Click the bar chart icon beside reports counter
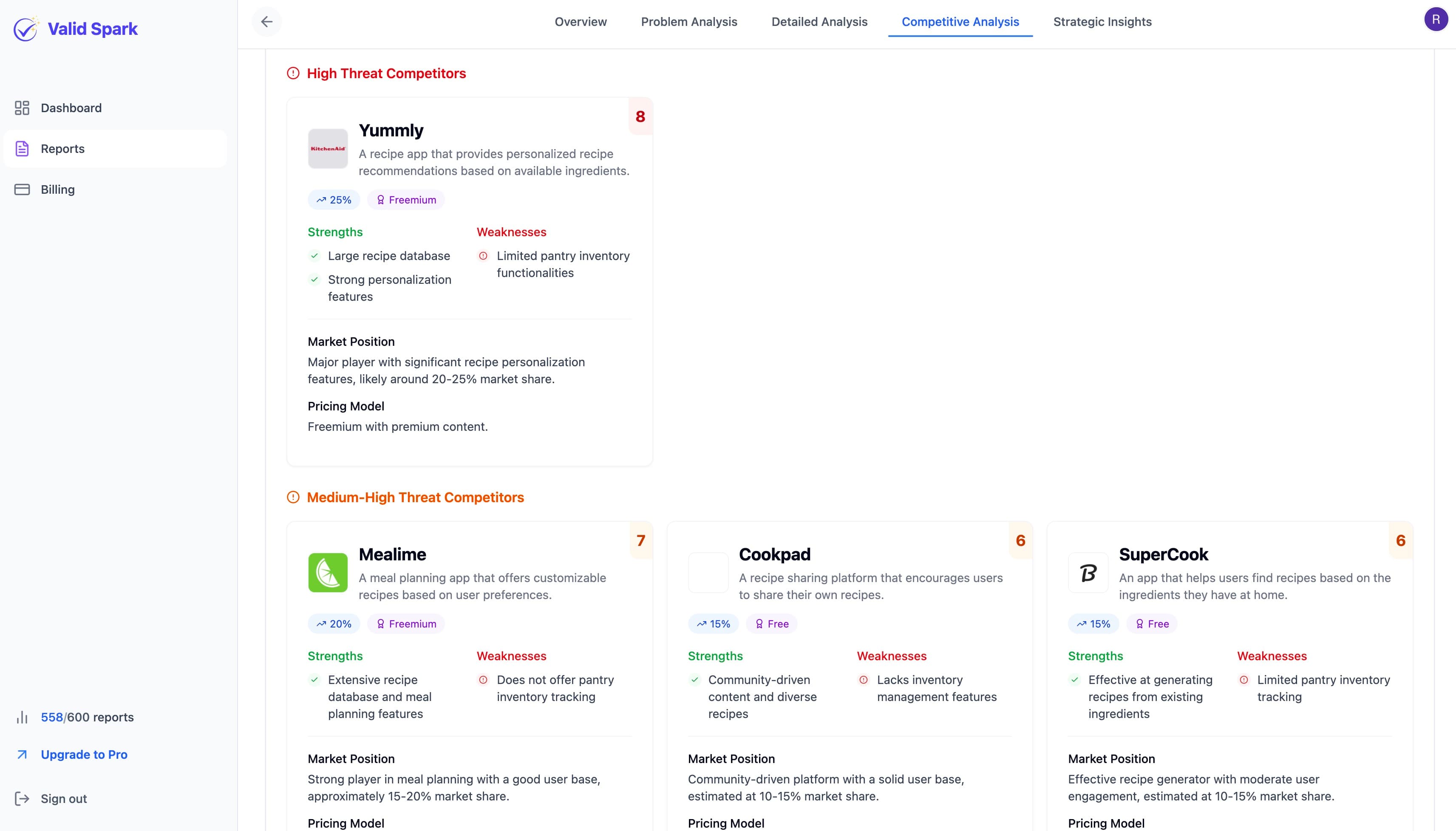Viewport: 1456px width, 831px height. tap(22, 717)
